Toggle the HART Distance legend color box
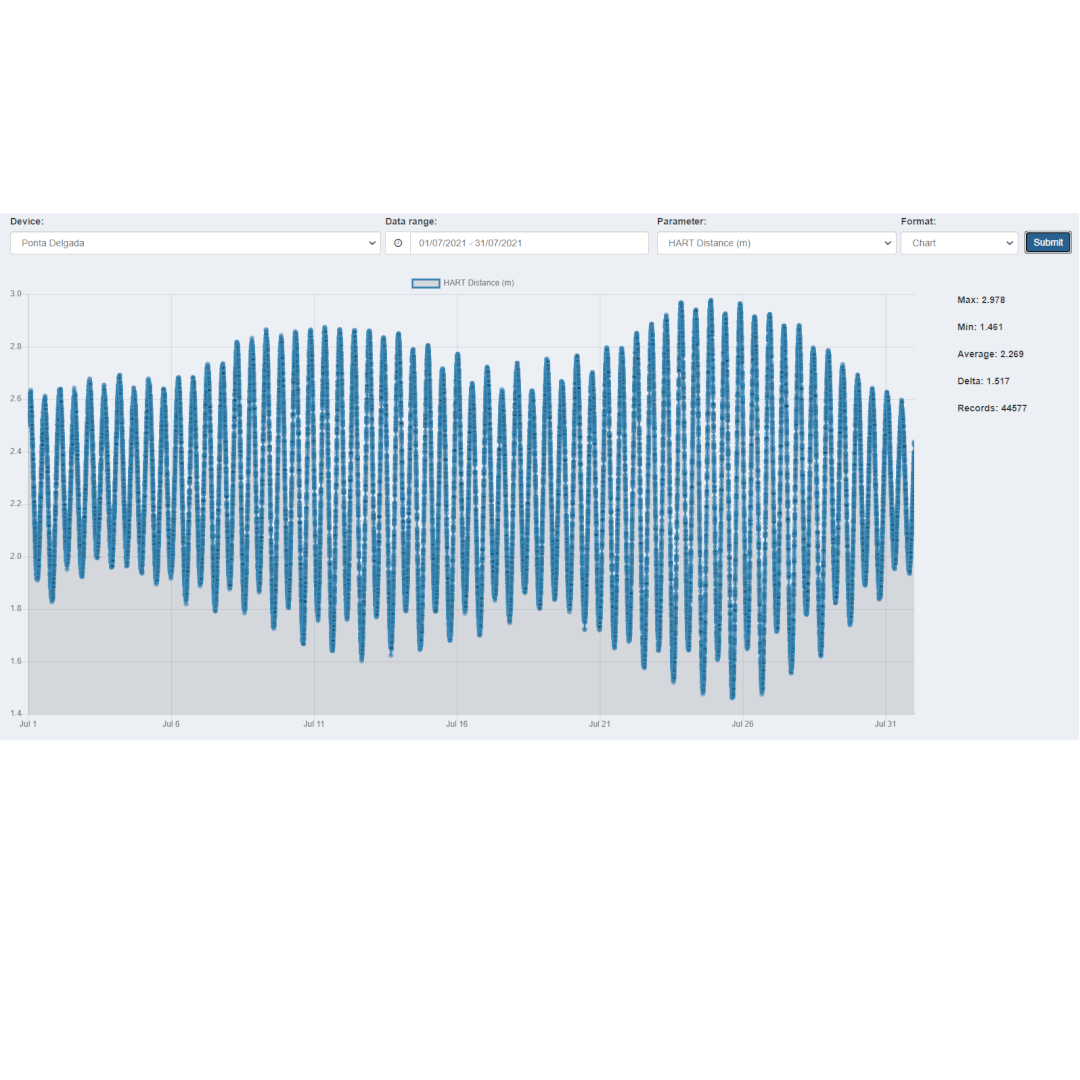Screen dimensions: 1080x1080 coord(425,283)
